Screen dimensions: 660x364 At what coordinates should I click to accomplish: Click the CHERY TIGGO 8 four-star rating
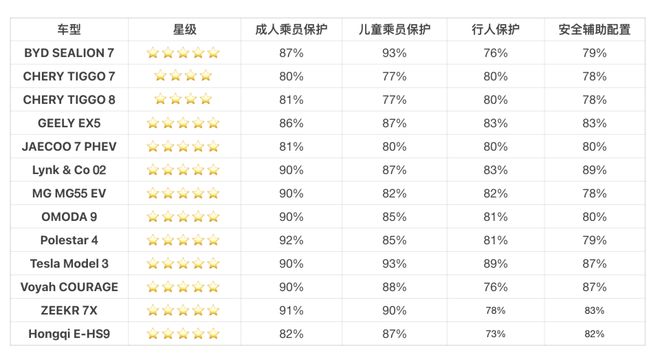coord(183,99)
